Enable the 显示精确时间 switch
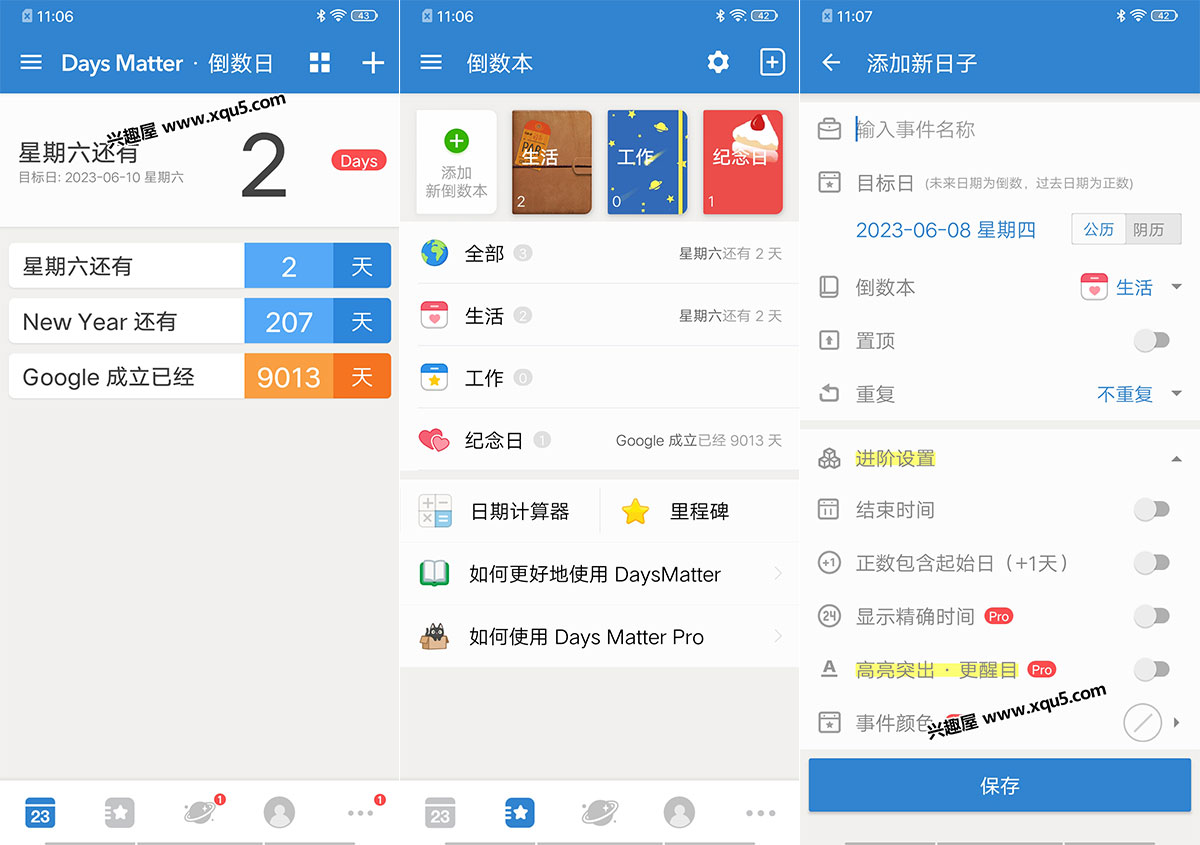 1152,616
